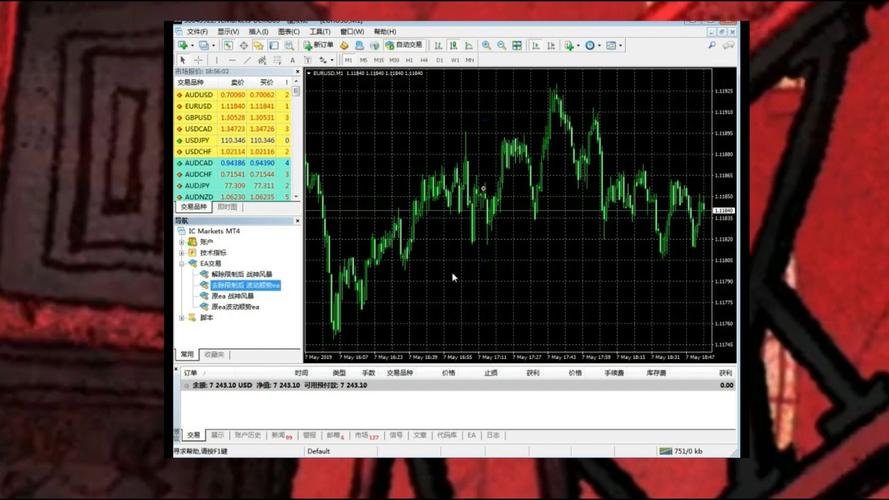Click the new chart icon in toolbar
This screenshot has height=500, width=889.
point(184,45)
